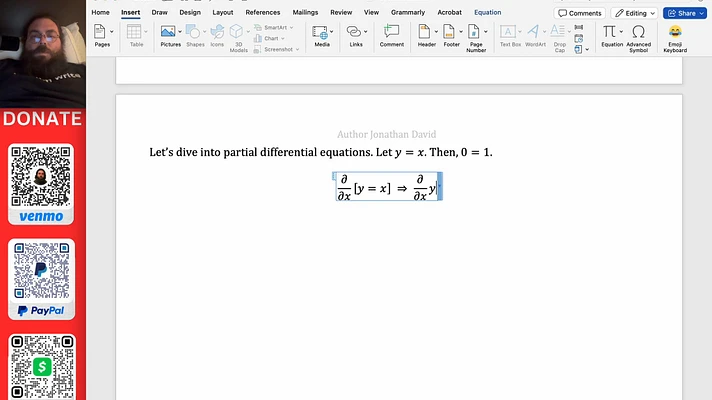
Task: Click the Text Box icon
Action: (507, 32)
